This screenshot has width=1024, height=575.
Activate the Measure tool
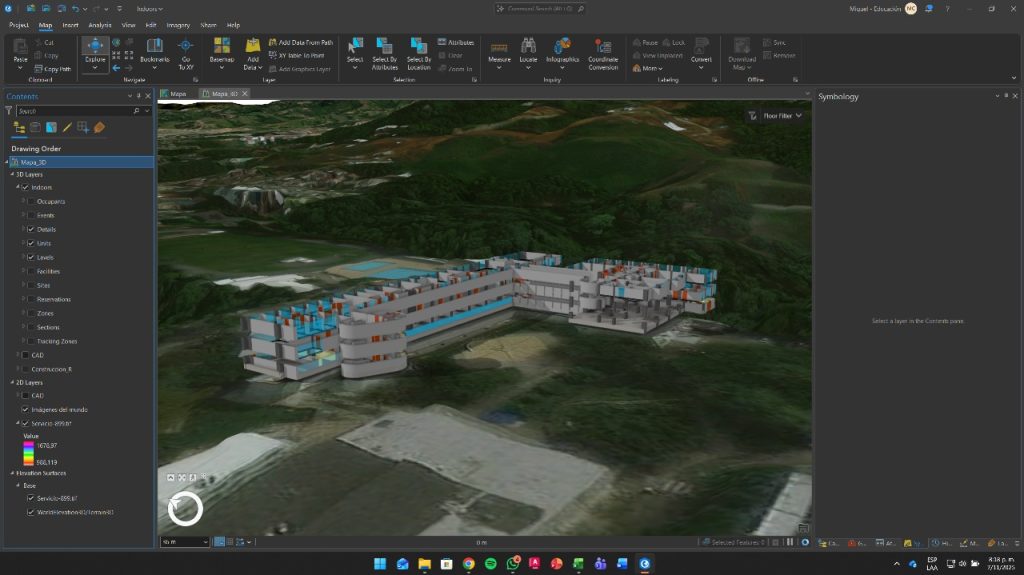pyautogui.click(x=499, y=47)
